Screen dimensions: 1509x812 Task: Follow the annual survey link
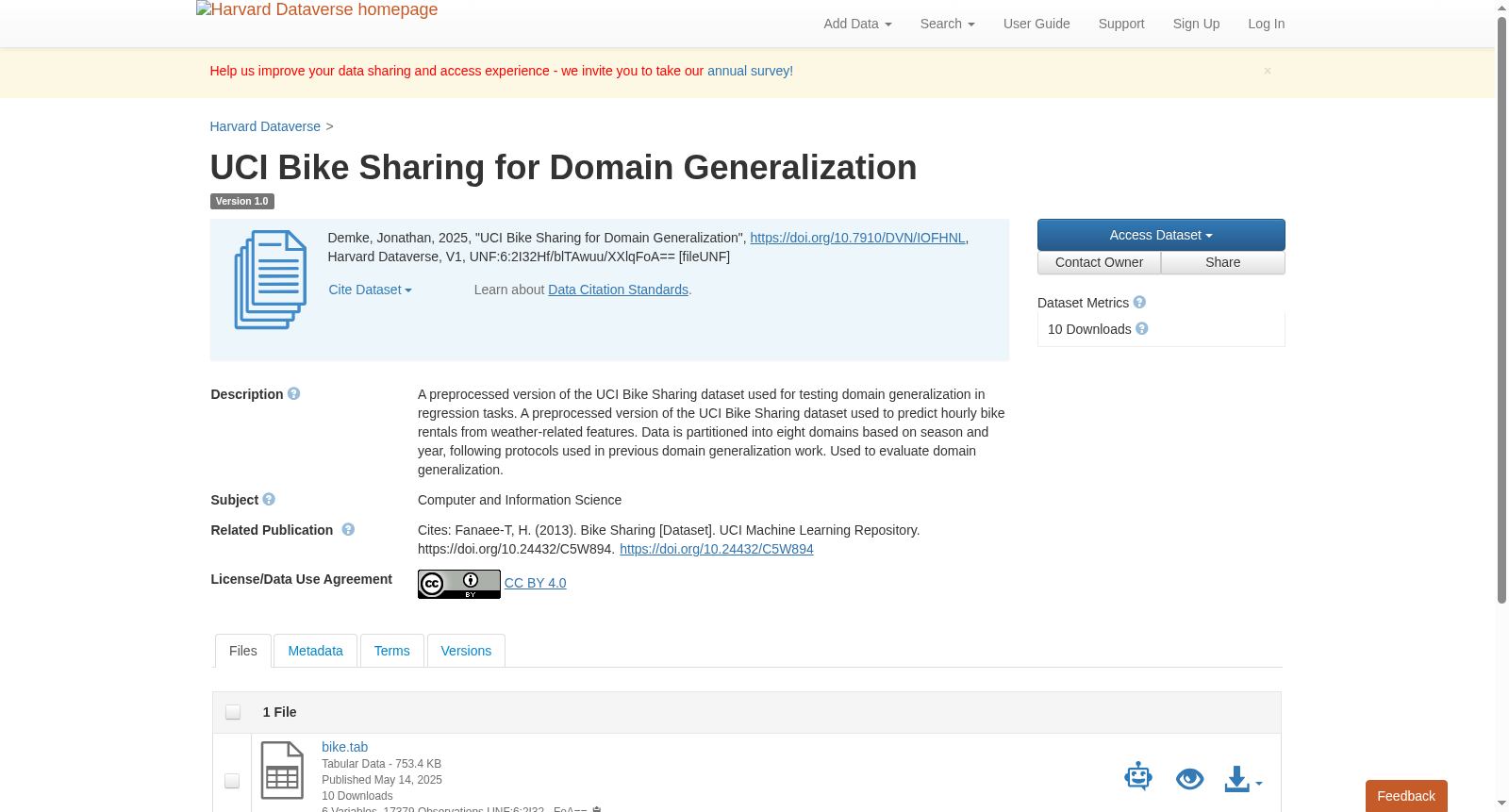point(750,71)
